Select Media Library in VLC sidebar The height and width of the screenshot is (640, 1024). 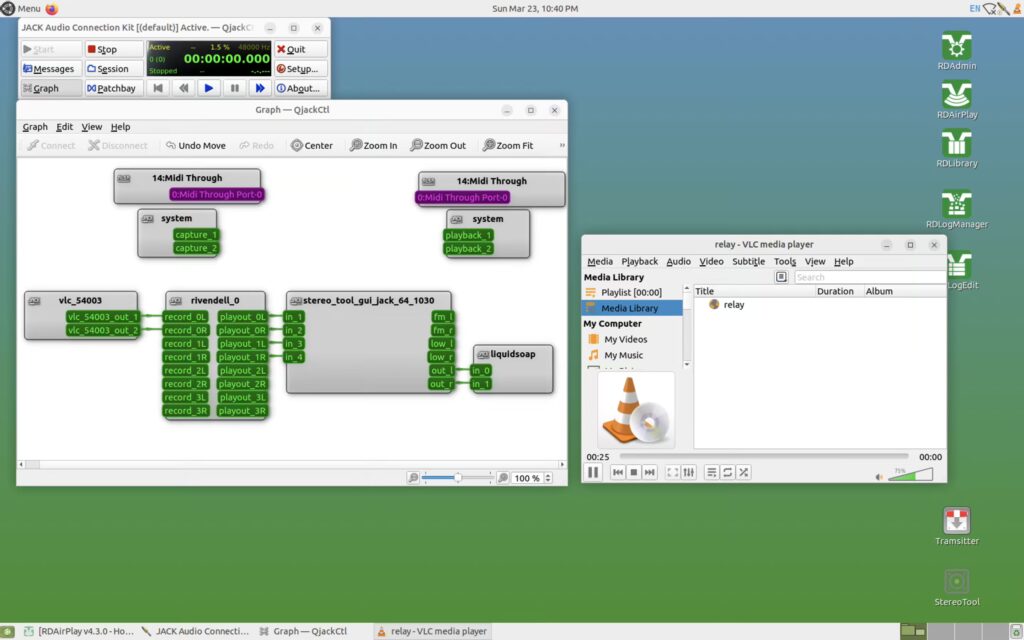(632, 308)
